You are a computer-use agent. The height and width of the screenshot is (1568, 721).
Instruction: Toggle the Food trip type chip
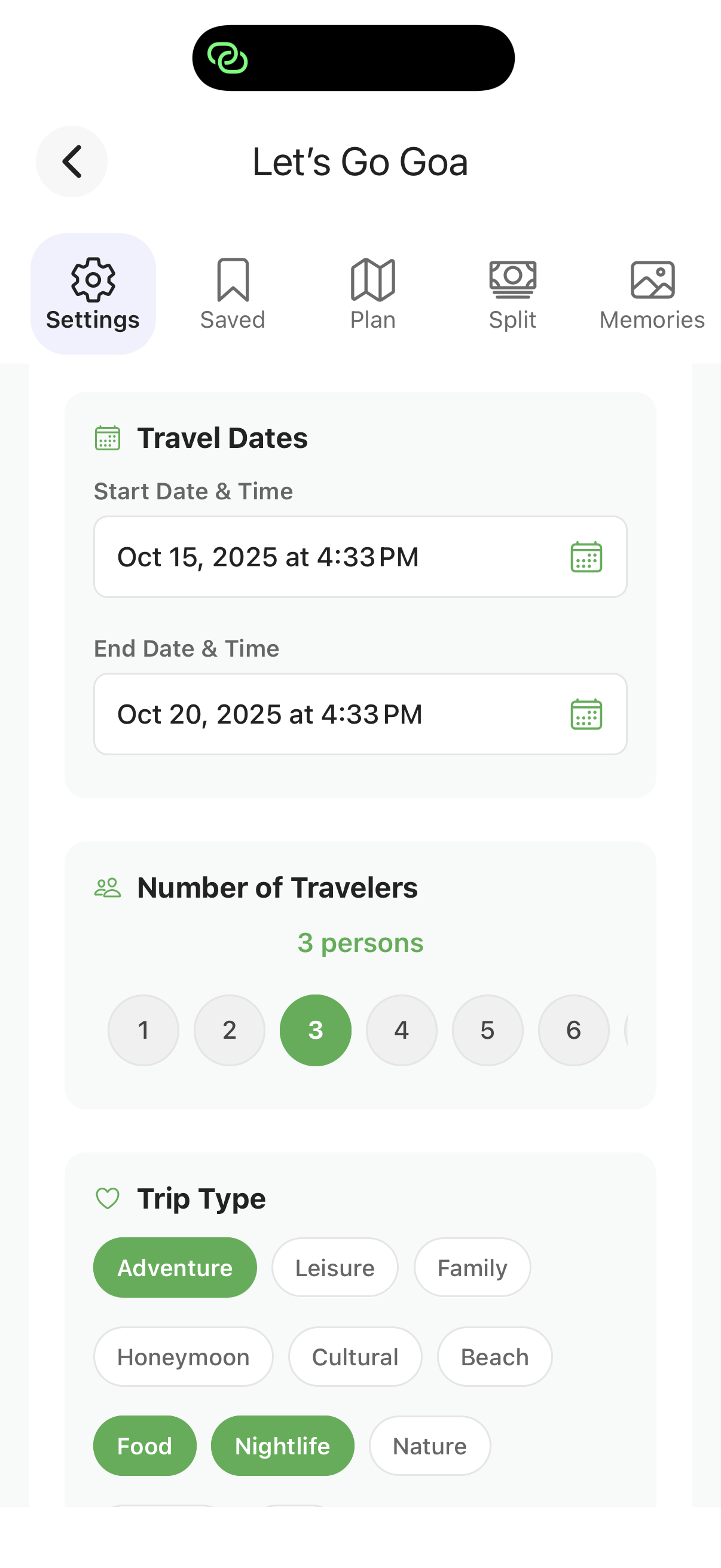[x=145, y=1445]
